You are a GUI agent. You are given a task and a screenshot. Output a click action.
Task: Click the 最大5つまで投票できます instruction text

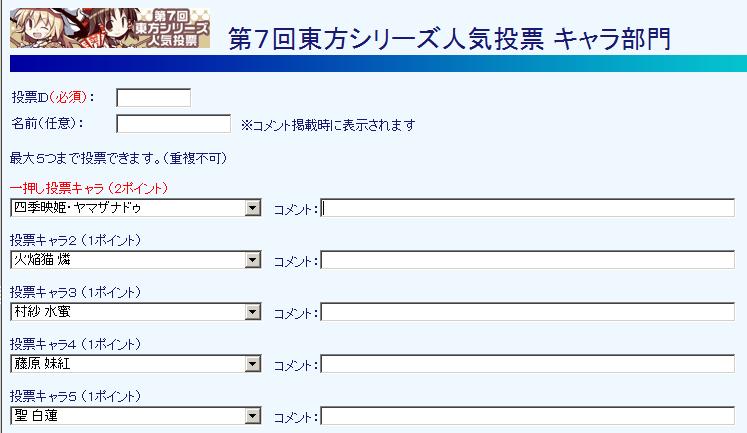coord(118,157)
